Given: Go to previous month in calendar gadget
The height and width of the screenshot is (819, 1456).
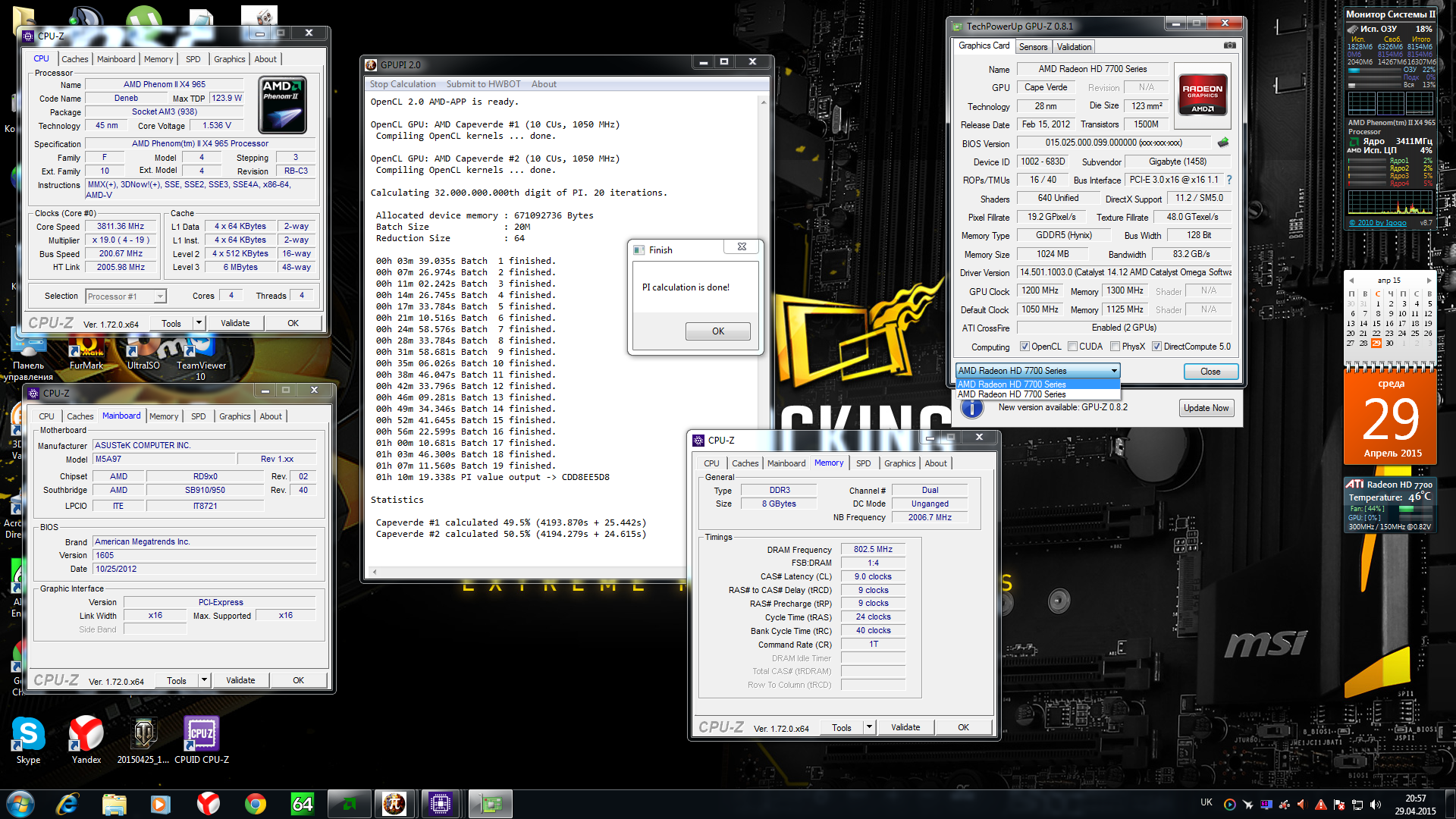Looking at the screenshot, I should [1351, 280].
